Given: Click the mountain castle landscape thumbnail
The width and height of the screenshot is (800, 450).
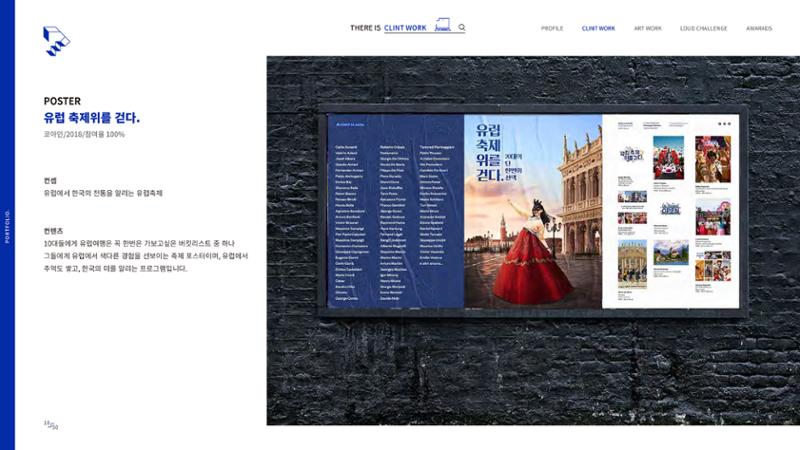Looking at the screenshot, I should pyautogui.click(x=670, y=253).
